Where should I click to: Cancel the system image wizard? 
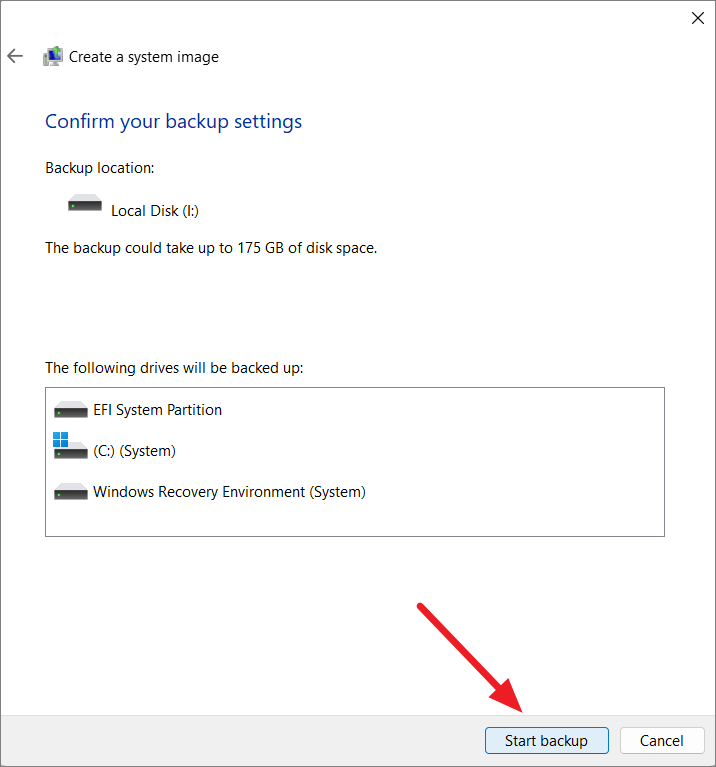click(662, 741)
